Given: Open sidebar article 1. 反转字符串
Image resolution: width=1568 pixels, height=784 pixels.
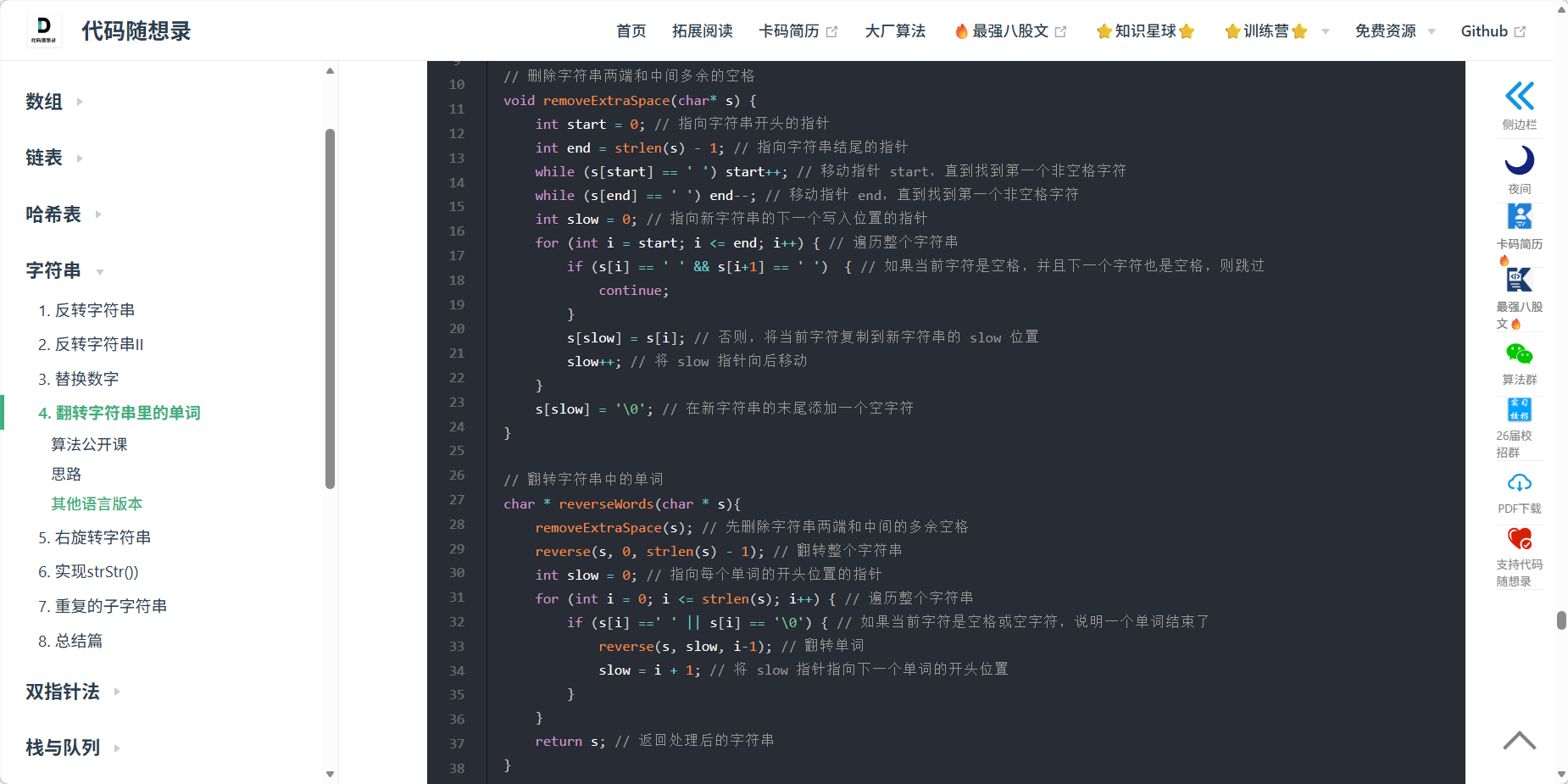Looking at the screenshot, I should [x=86, y=310].
